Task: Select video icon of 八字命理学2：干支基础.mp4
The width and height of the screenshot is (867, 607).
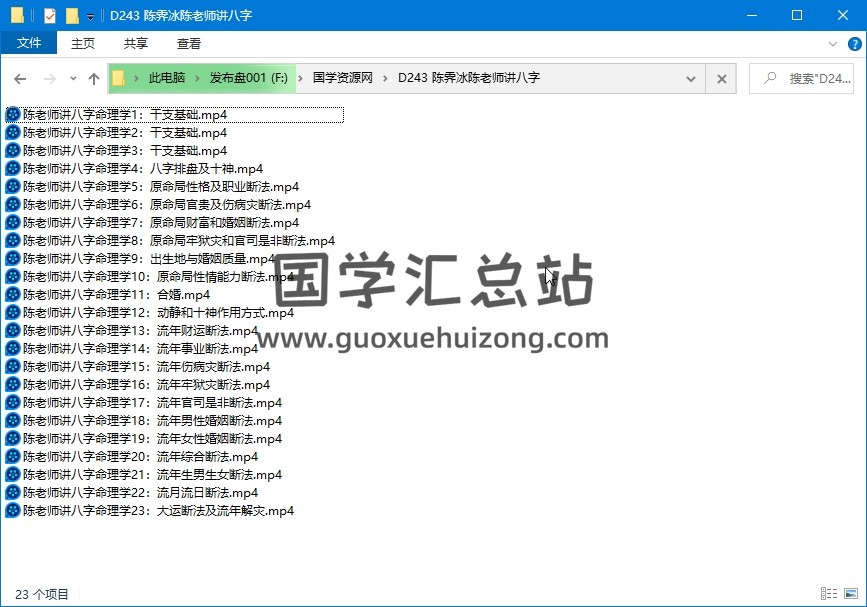Action: point(13,133)
